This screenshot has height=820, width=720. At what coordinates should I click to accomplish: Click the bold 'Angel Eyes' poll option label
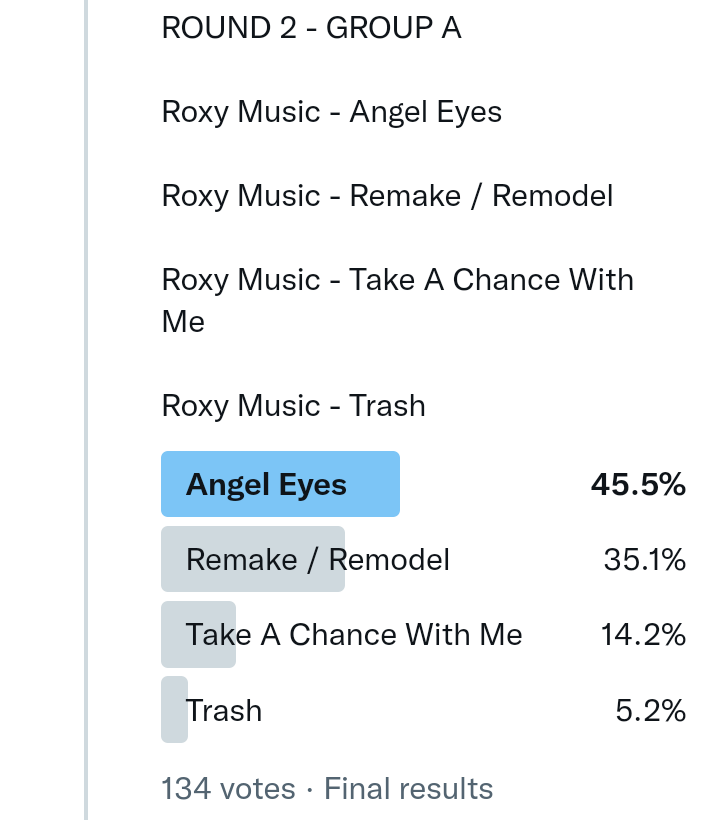click(x=266, y=485)
